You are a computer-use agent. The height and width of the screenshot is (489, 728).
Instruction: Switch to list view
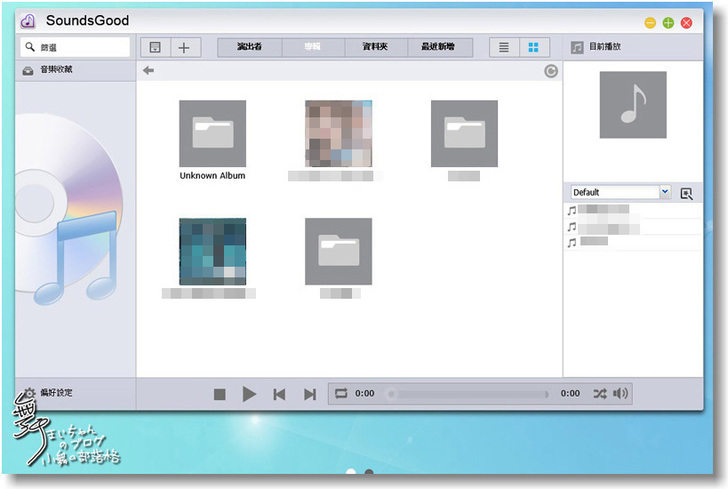coord(504,47)
